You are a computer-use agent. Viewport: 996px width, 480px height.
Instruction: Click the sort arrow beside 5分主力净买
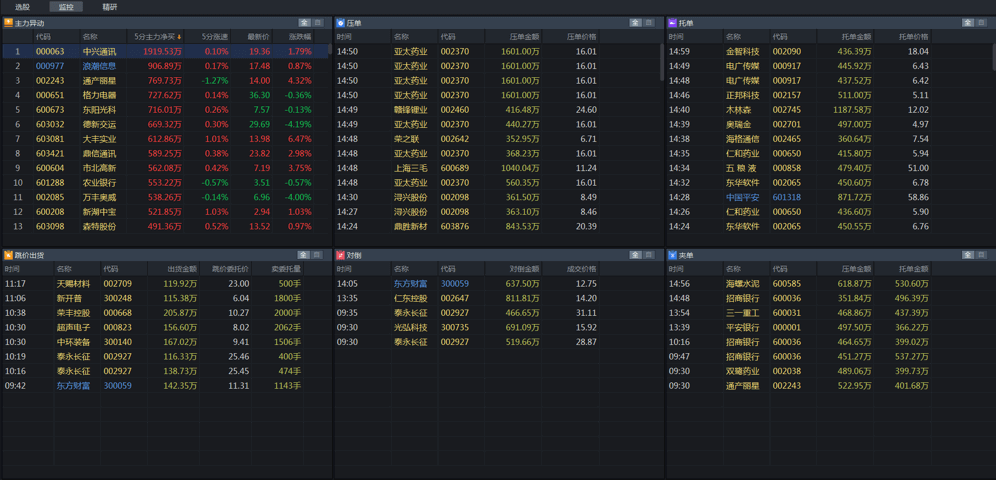180,37
